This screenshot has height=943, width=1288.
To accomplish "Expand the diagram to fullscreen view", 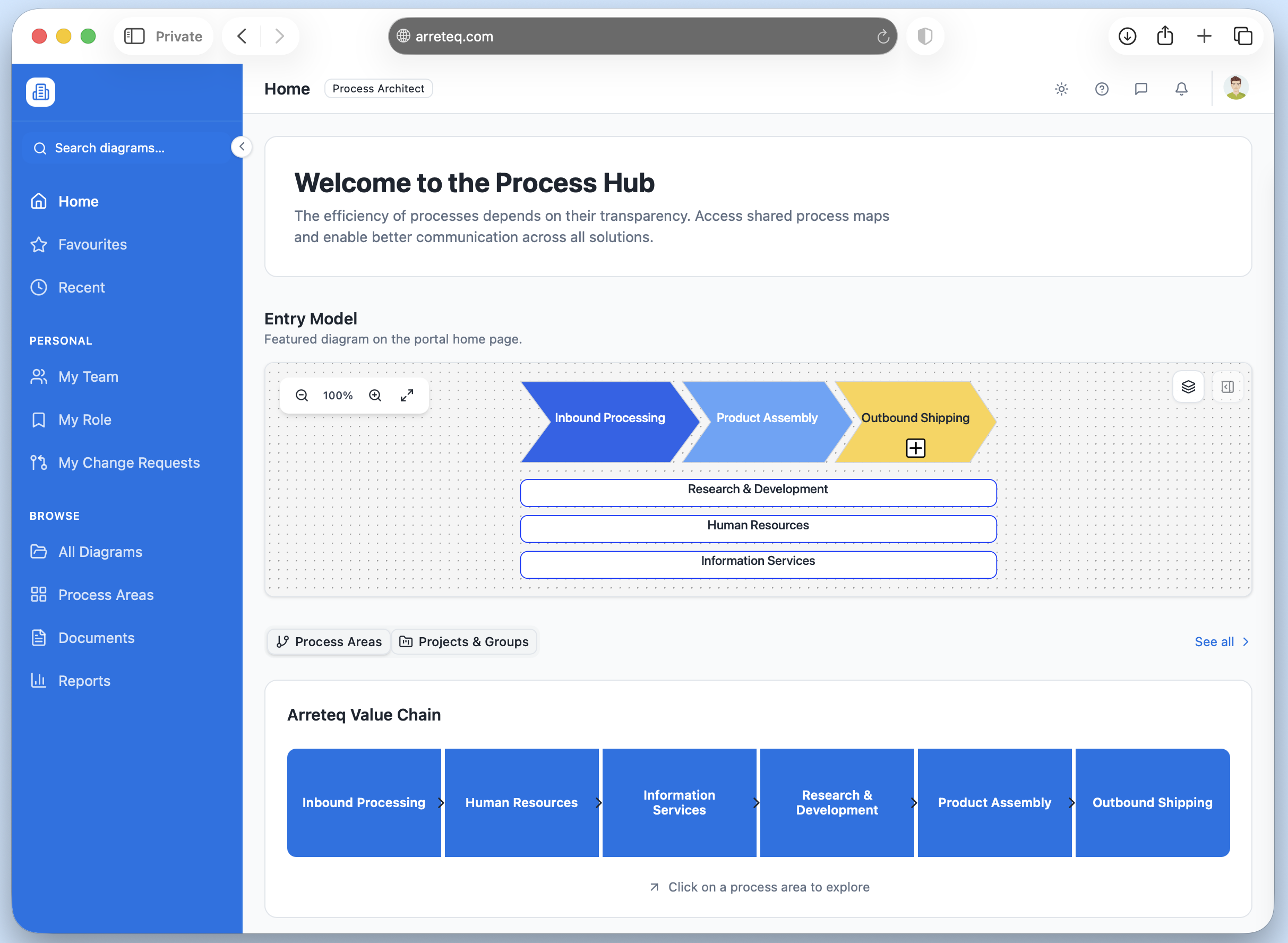I will [407, 395].
